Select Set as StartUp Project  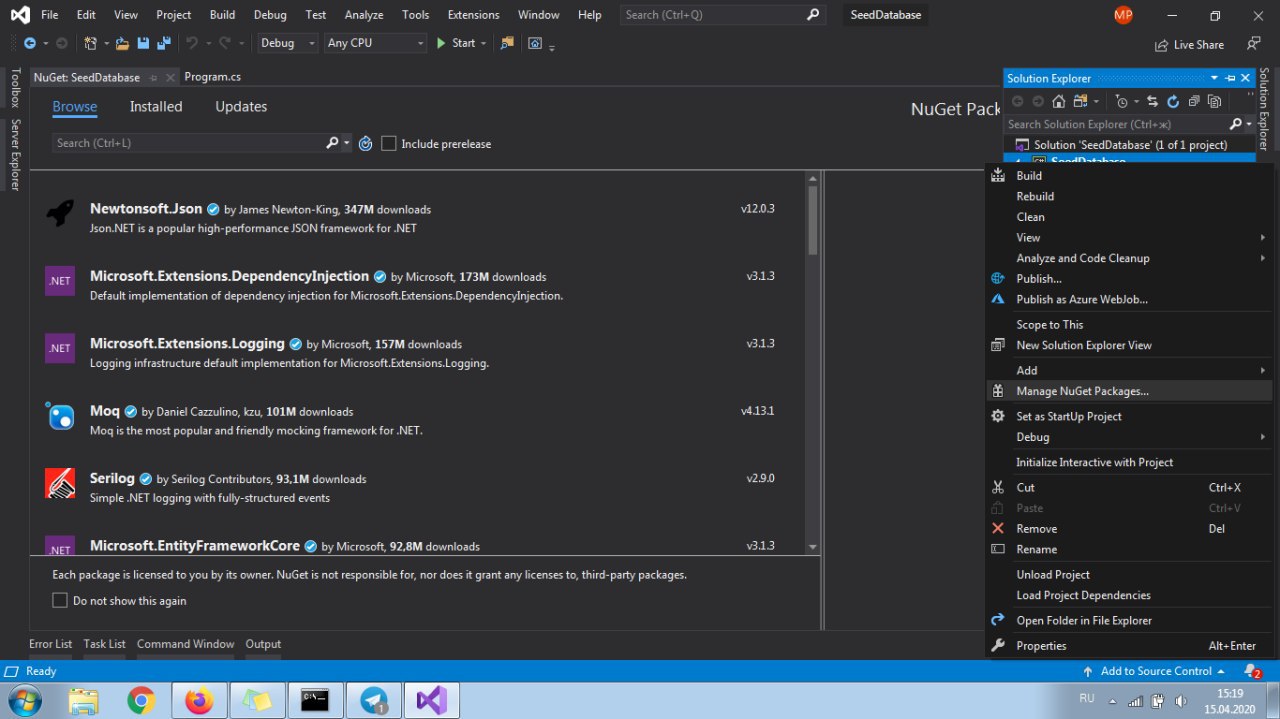(1129, 416)
